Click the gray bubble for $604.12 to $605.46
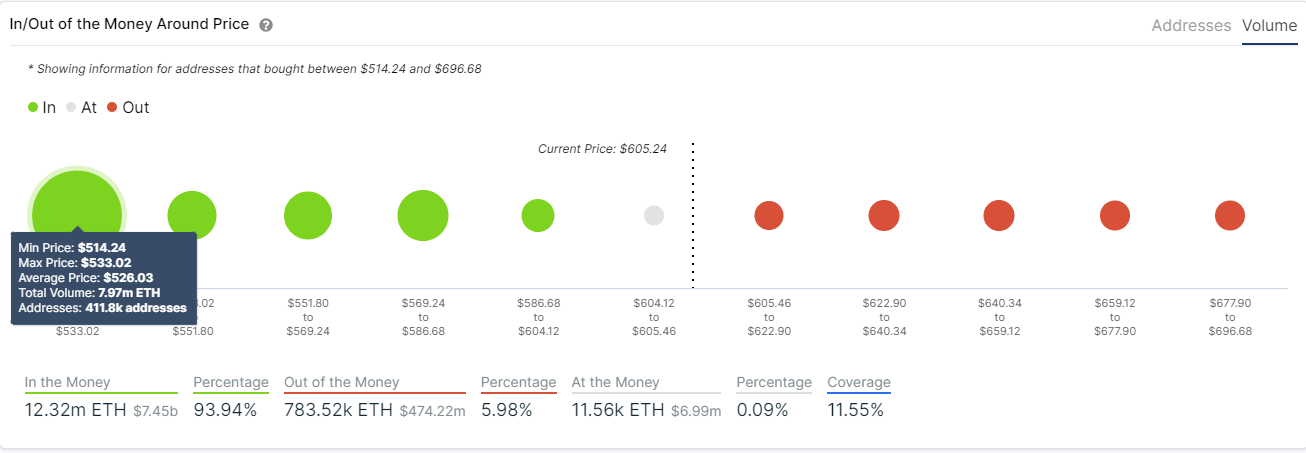Screen dimensions: 1306x453 (x=654, y=215)
